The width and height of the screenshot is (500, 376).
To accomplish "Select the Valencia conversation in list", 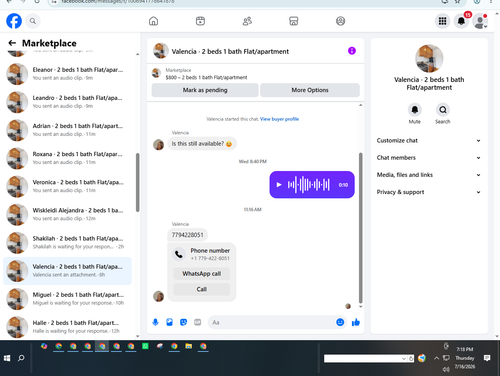I will 67,271.
